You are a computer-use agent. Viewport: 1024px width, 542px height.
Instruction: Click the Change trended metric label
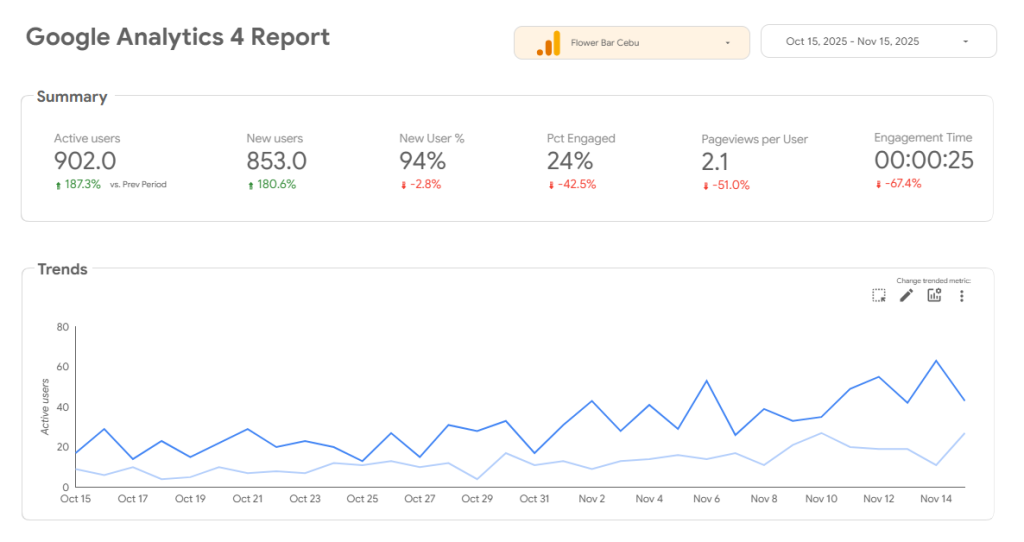coord(933,281)
